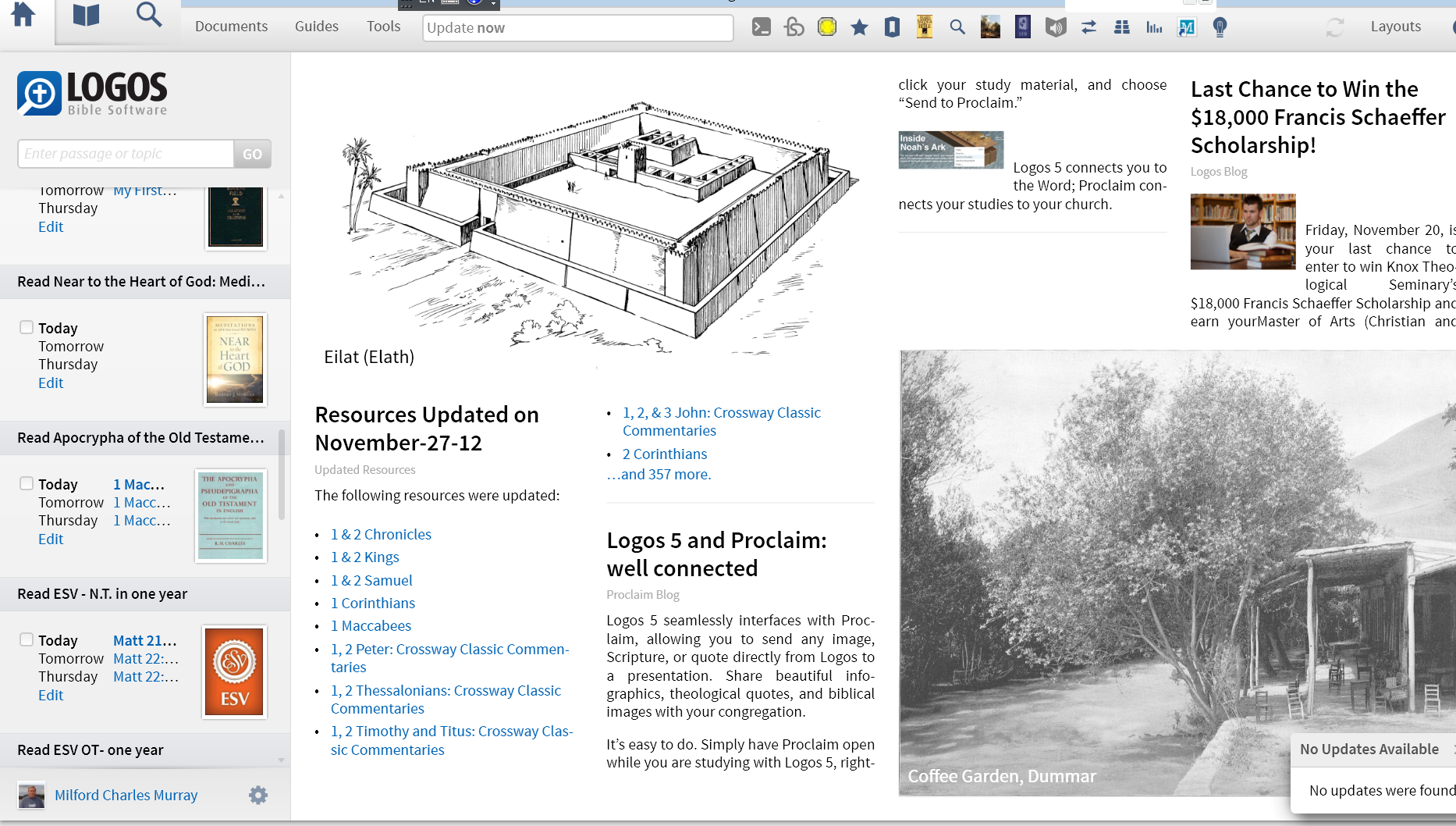Open the 1 & 2 Samuel link
The image size is (1456, 826).
click(x=371, y=580)
